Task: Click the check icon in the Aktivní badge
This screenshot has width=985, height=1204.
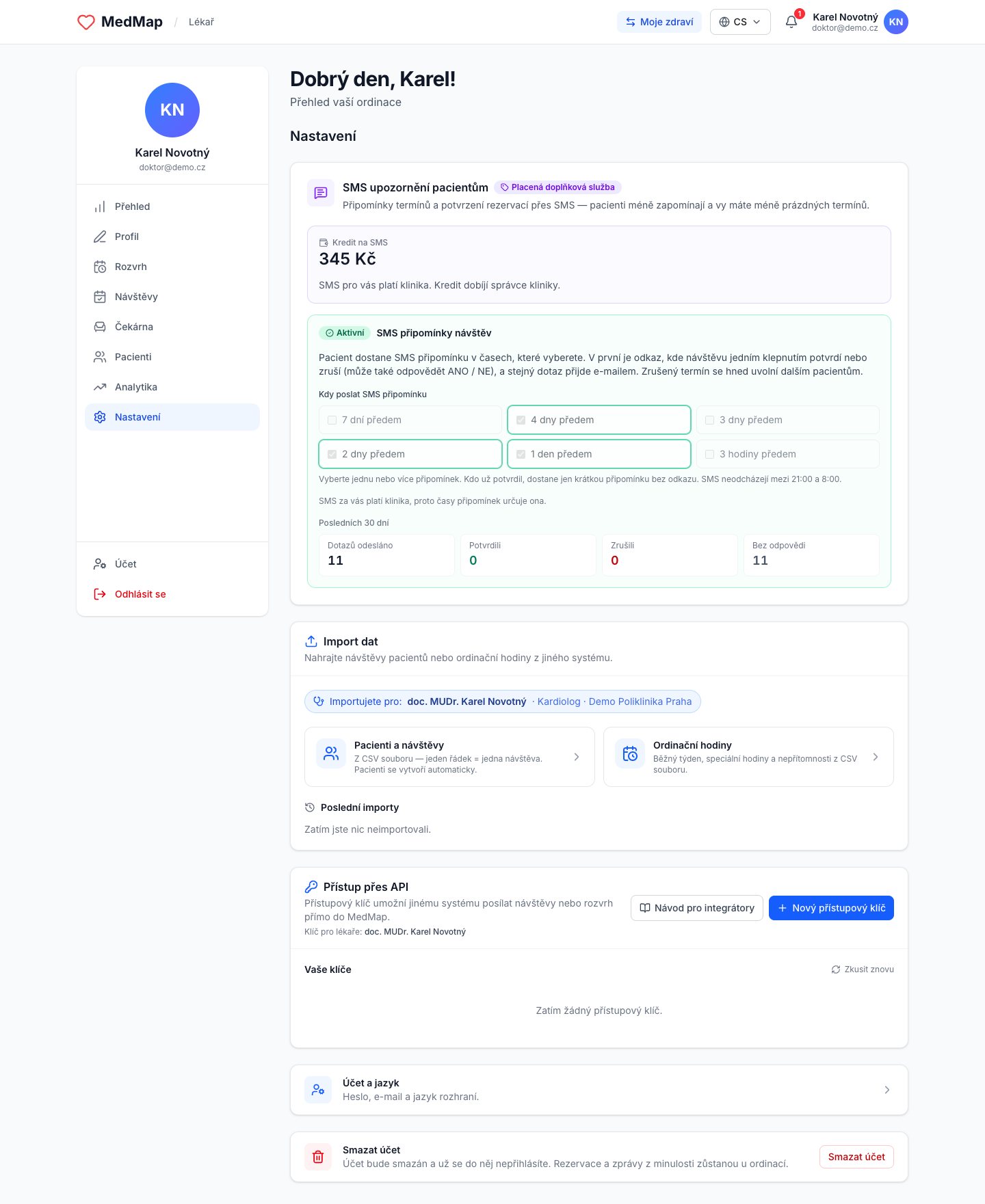Action: (x=330, y=333)
